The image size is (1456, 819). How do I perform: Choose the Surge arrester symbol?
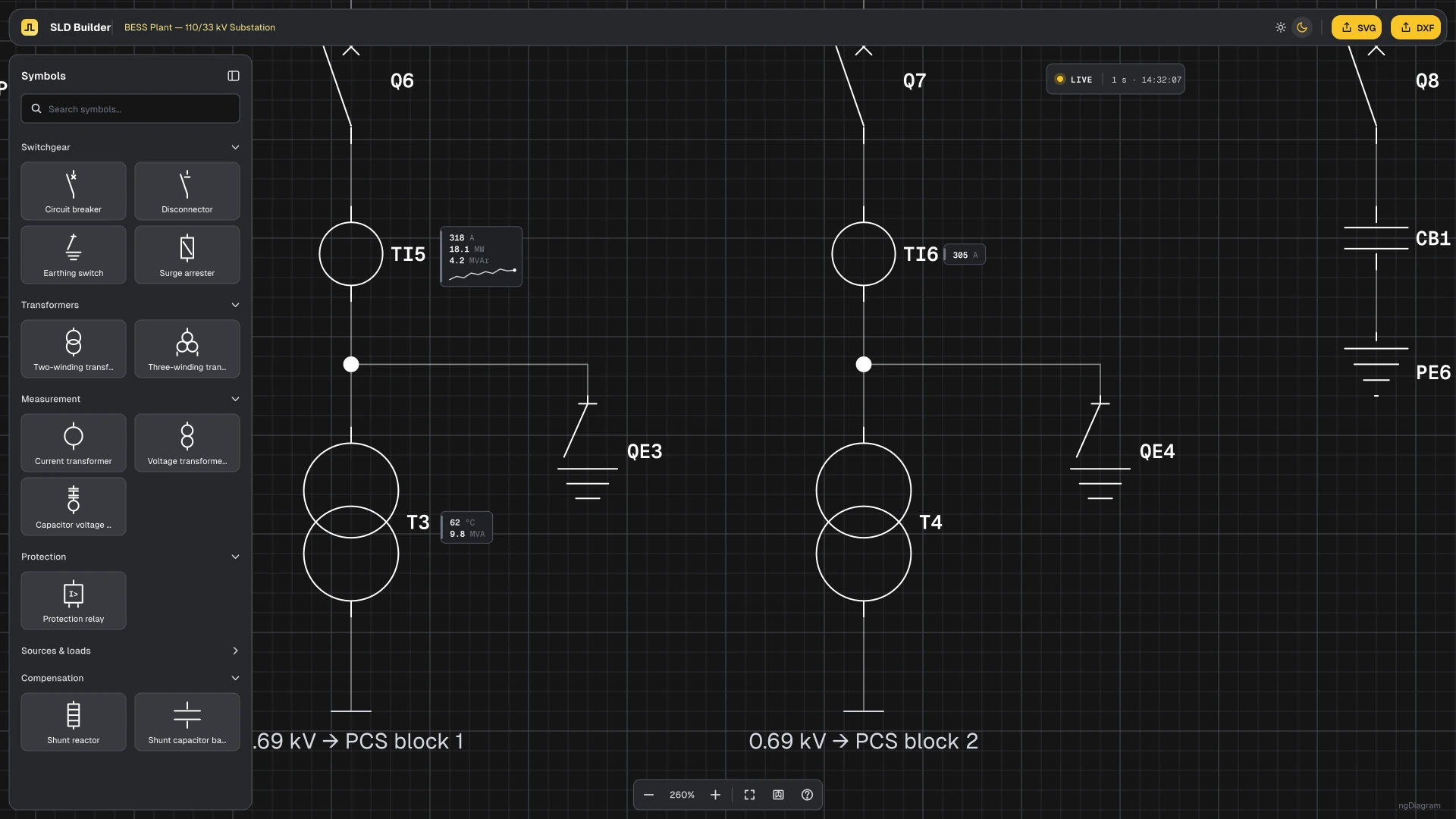click(x=187, y=255)
